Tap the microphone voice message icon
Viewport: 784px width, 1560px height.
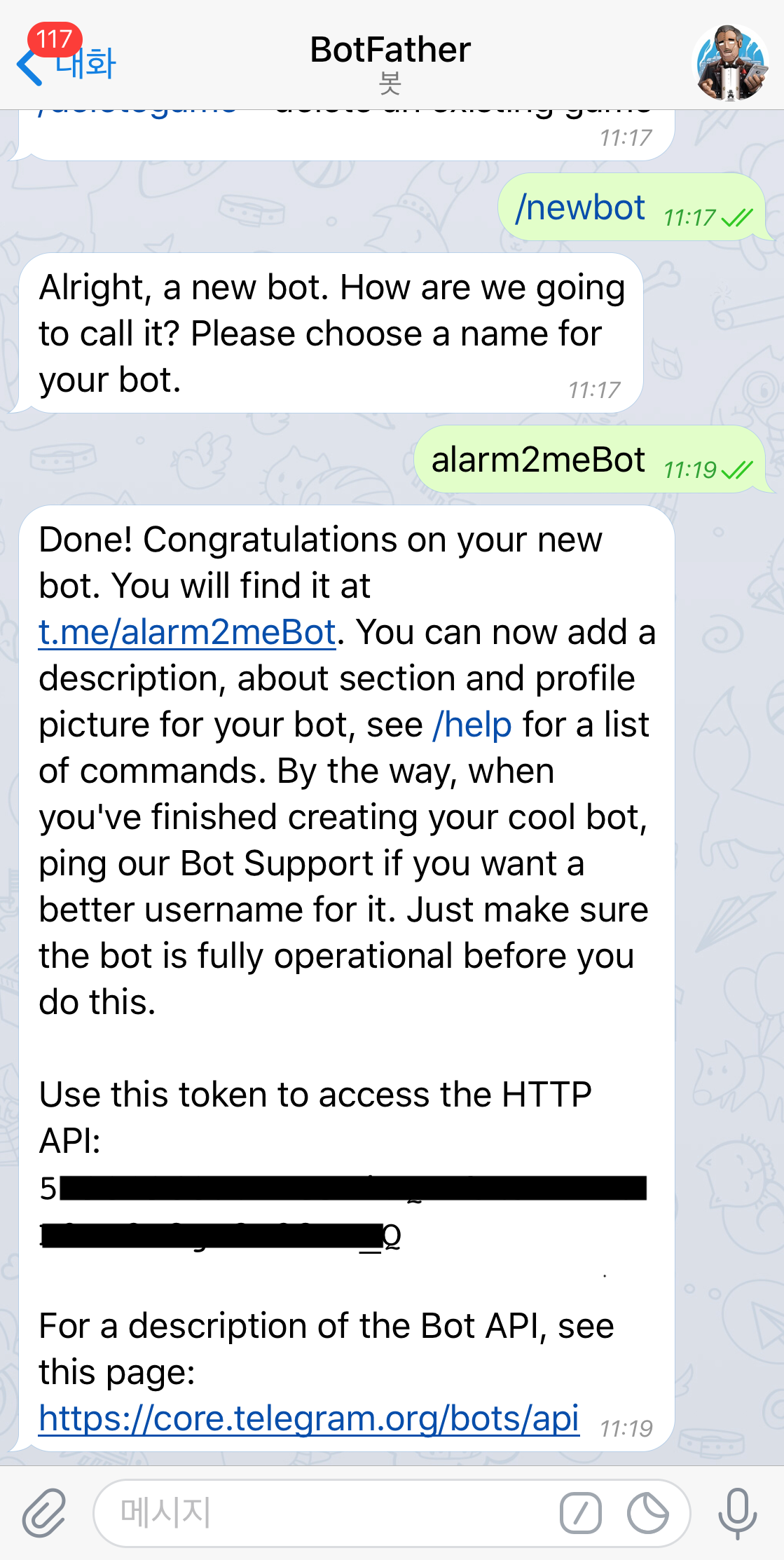[x=737, y=1513]
